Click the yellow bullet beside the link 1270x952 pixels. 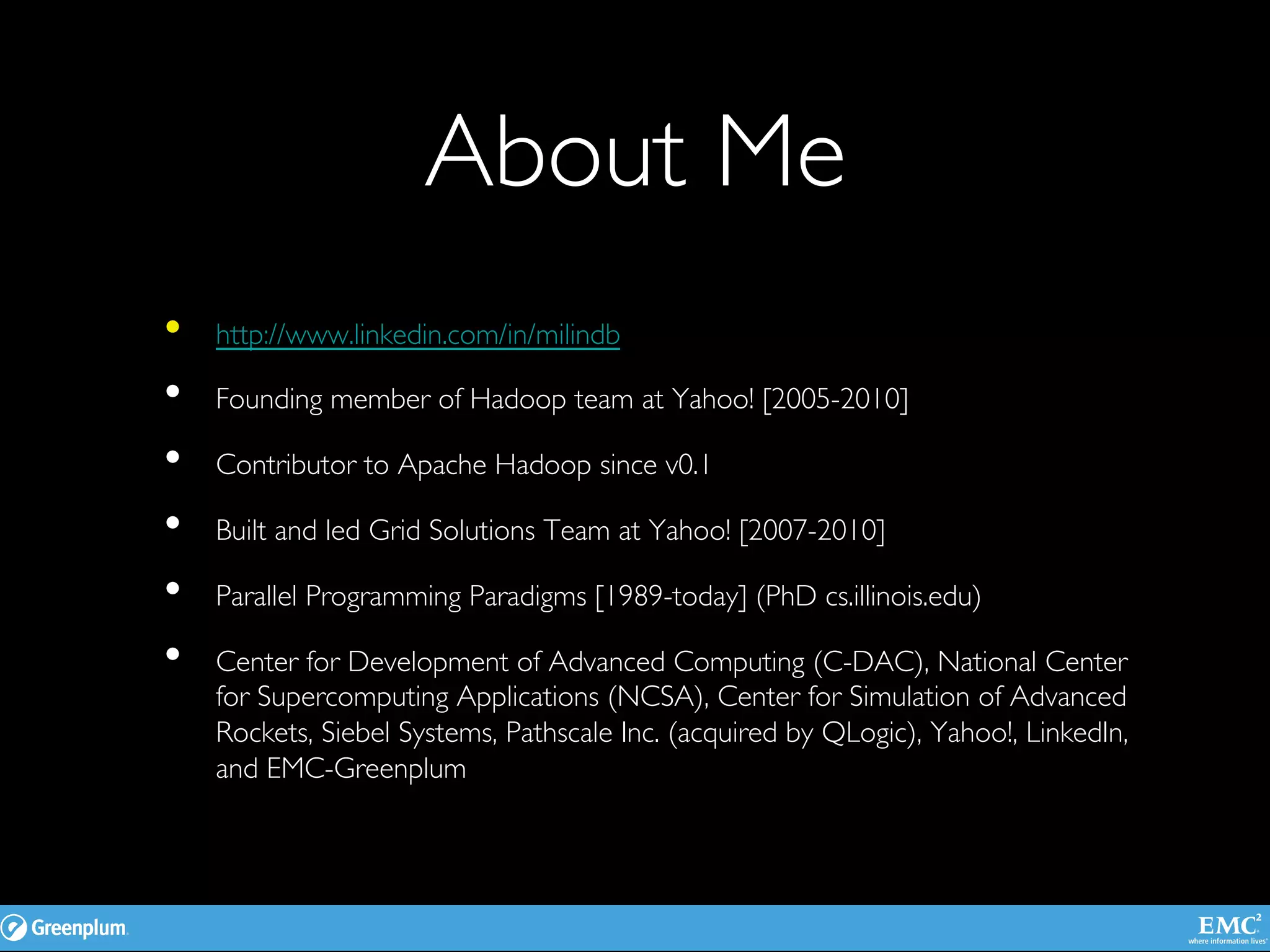pos(173,327)
